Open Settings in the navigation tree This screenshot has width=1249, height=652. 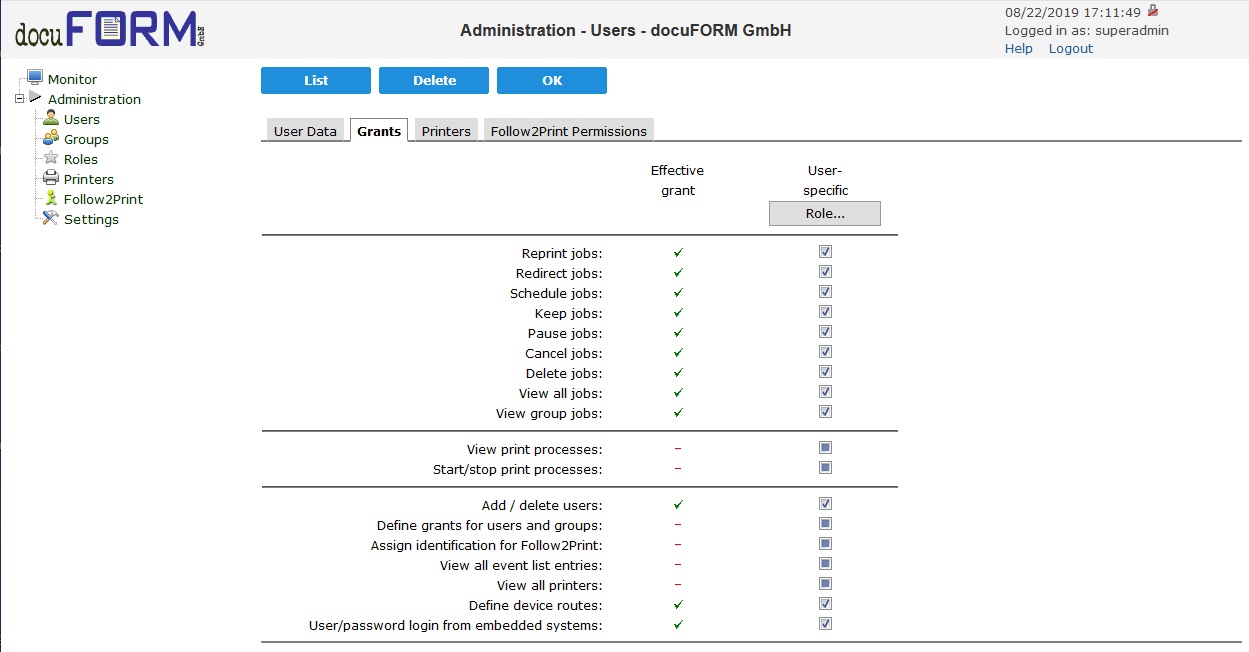point(91,219)
